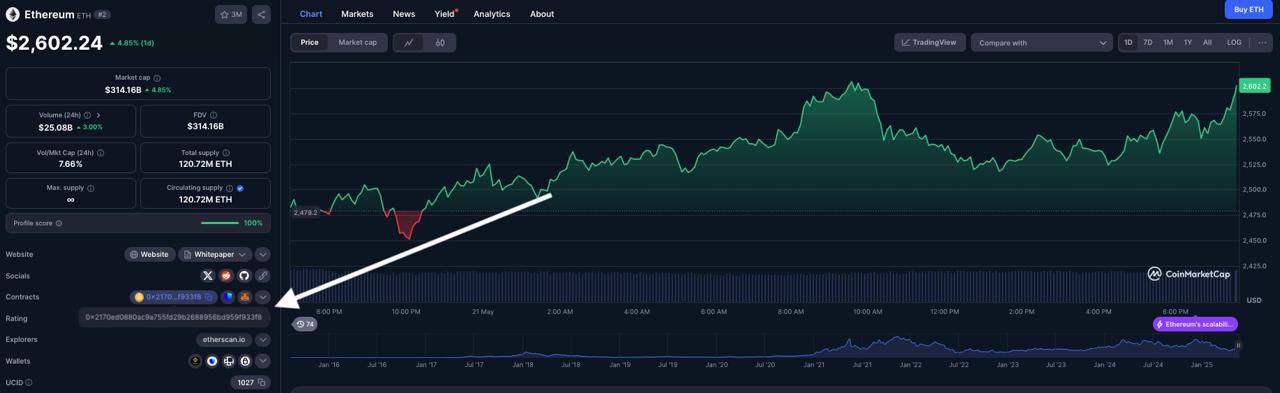Copy the UCID 1027 value
The height and width of the screenshot is (393, 1280).
point(250,382)
